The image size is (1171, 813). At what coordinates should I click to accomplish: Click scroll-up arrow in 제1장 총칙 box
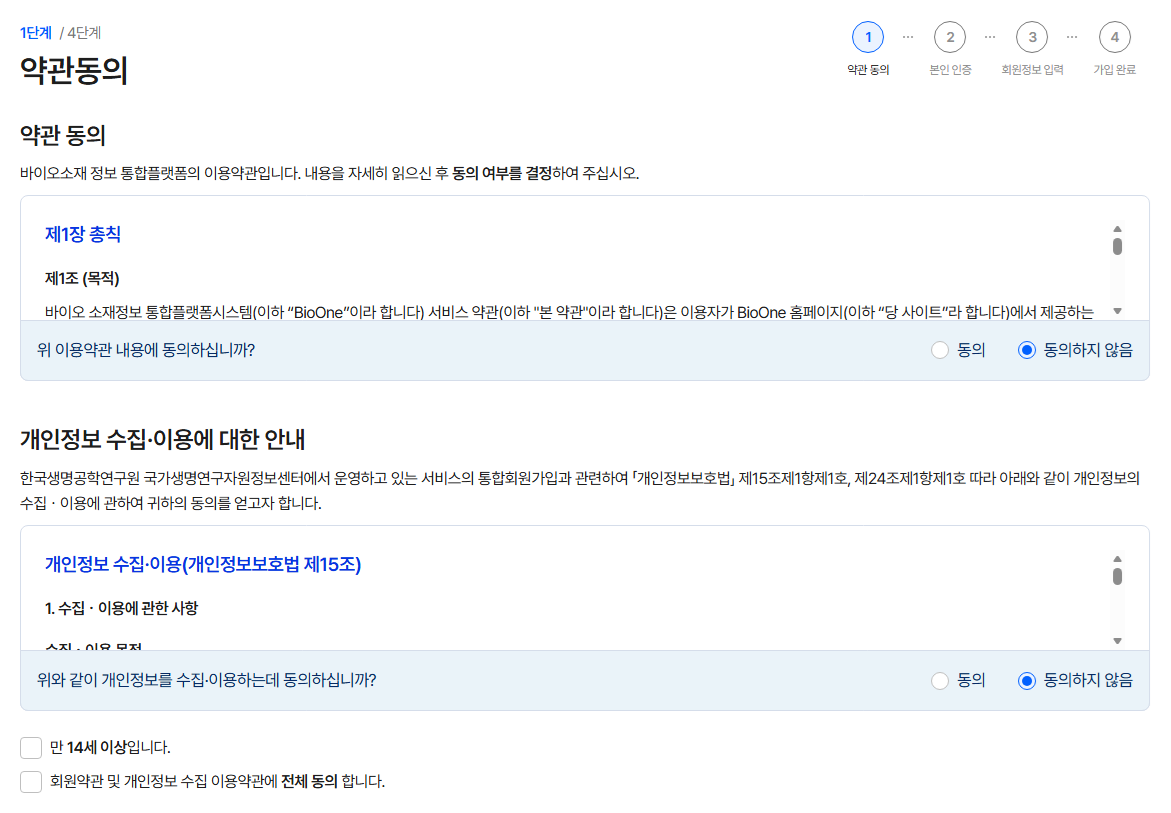coord(1117,229)
